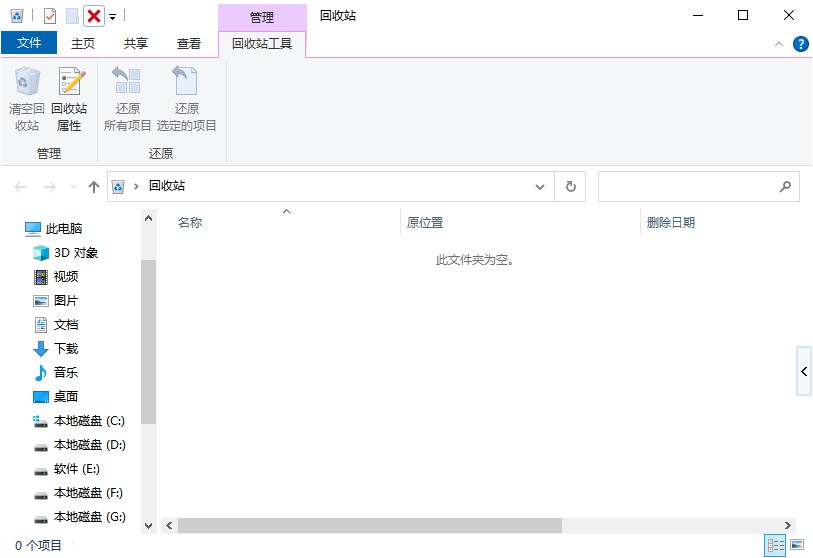Viewport: 813px width, 558px height.
Task: Sort by 删除日期 column header
Action: tap(670, 222)
